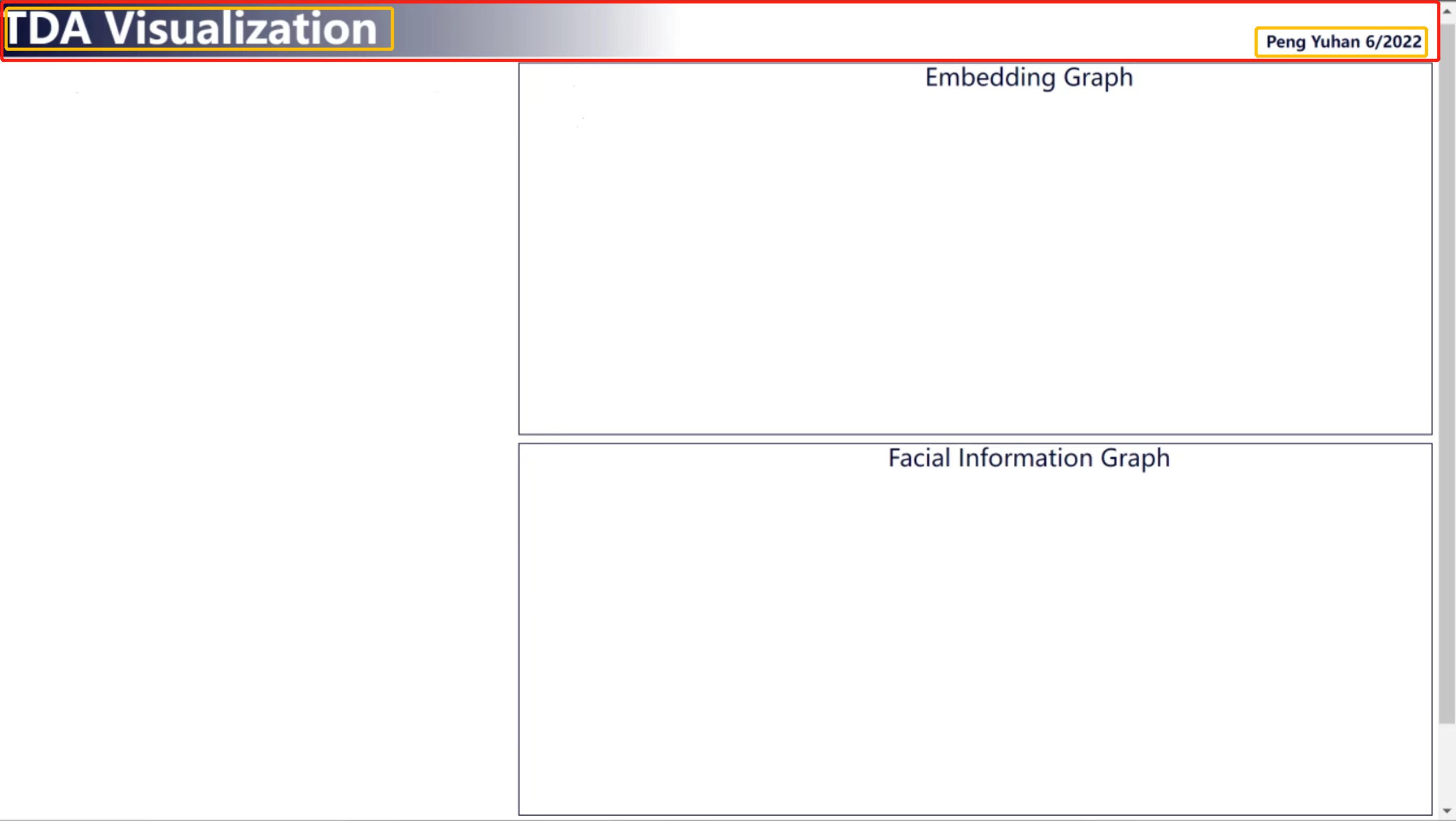Click the word Embedding in panel title
This screenshot has height=821, width=1456.
(x=990, y=77)
